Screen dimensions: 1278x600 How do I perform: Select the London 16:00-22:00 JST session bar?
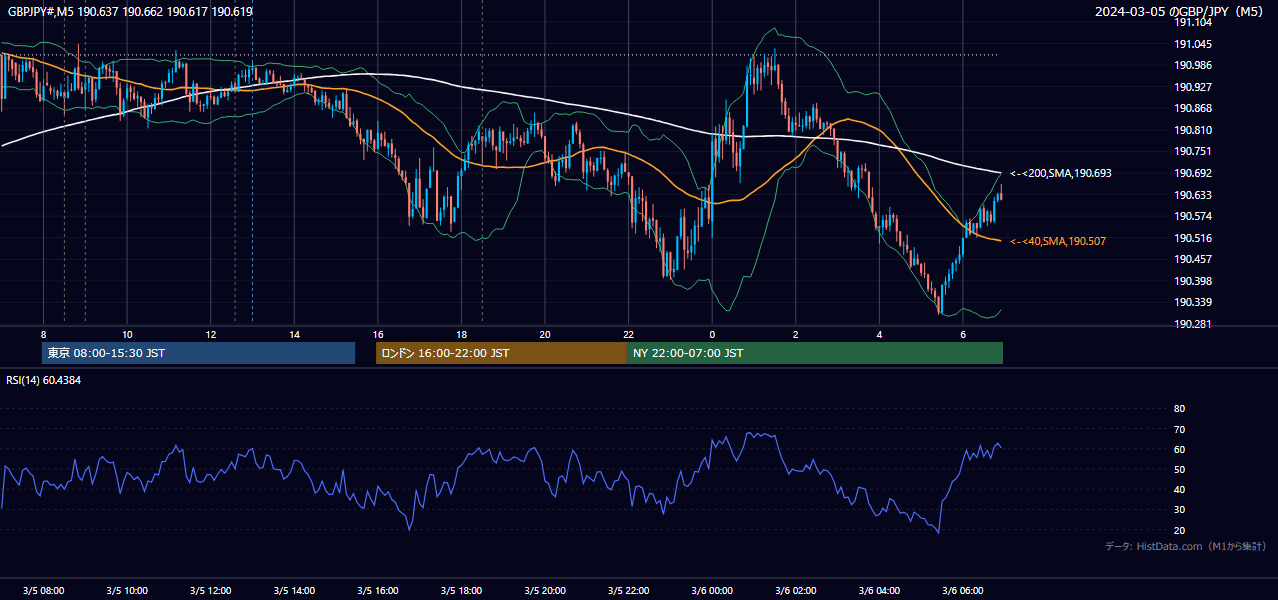(501, 353)
